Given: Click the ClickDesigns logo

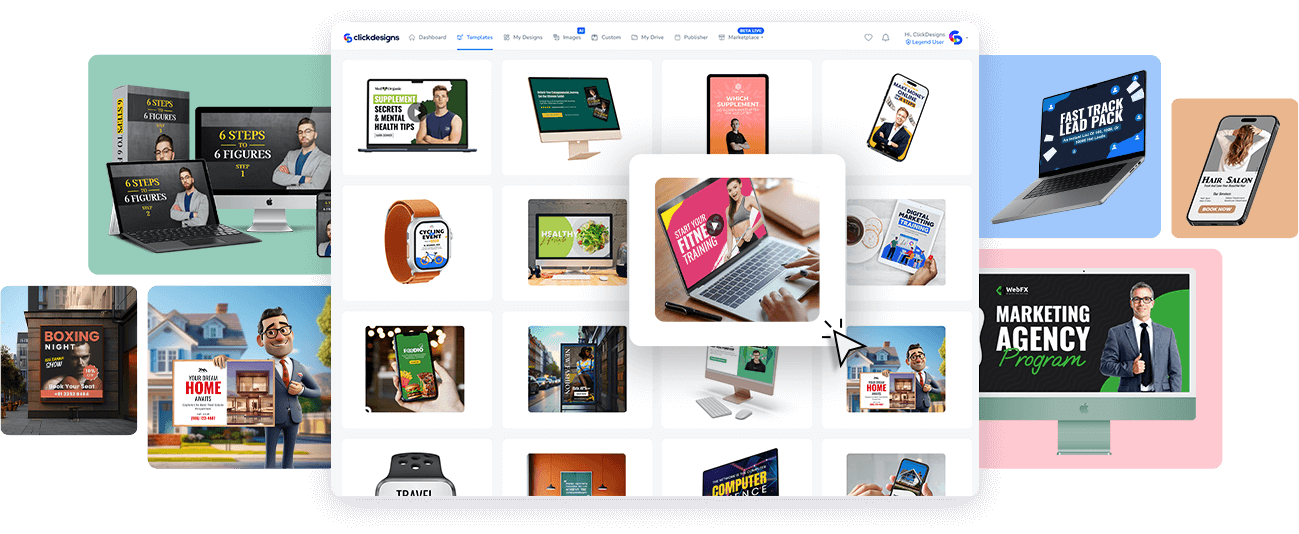Looking at the screenshot, I should tap(370, 37).
